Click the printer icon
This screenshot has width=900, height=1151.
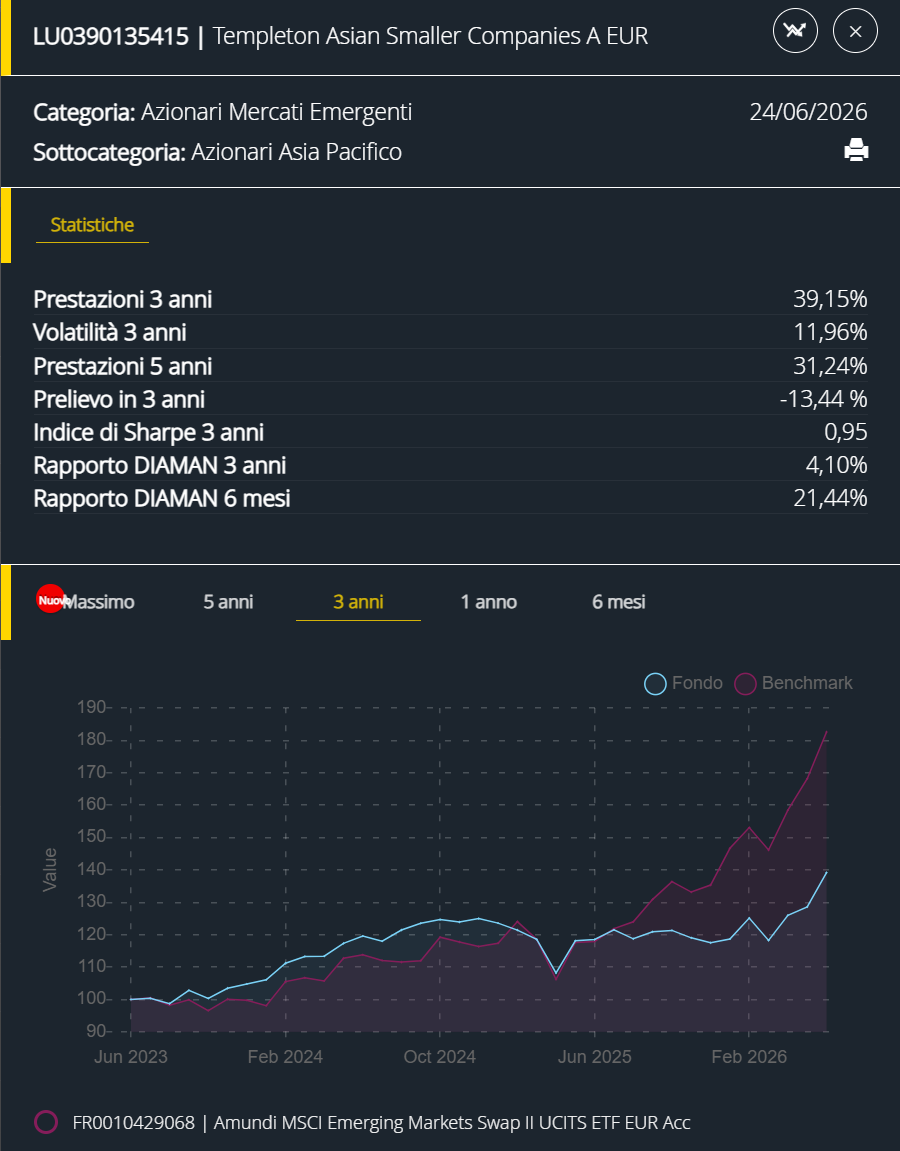pyautogui.click(x=856, y=150)
